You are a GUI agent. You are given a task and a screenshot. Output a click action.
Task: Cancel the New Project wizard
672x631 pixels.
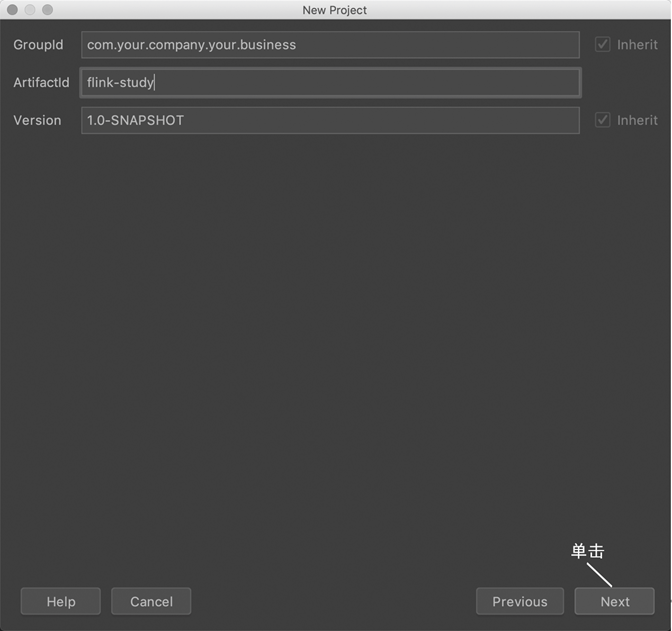151,601
